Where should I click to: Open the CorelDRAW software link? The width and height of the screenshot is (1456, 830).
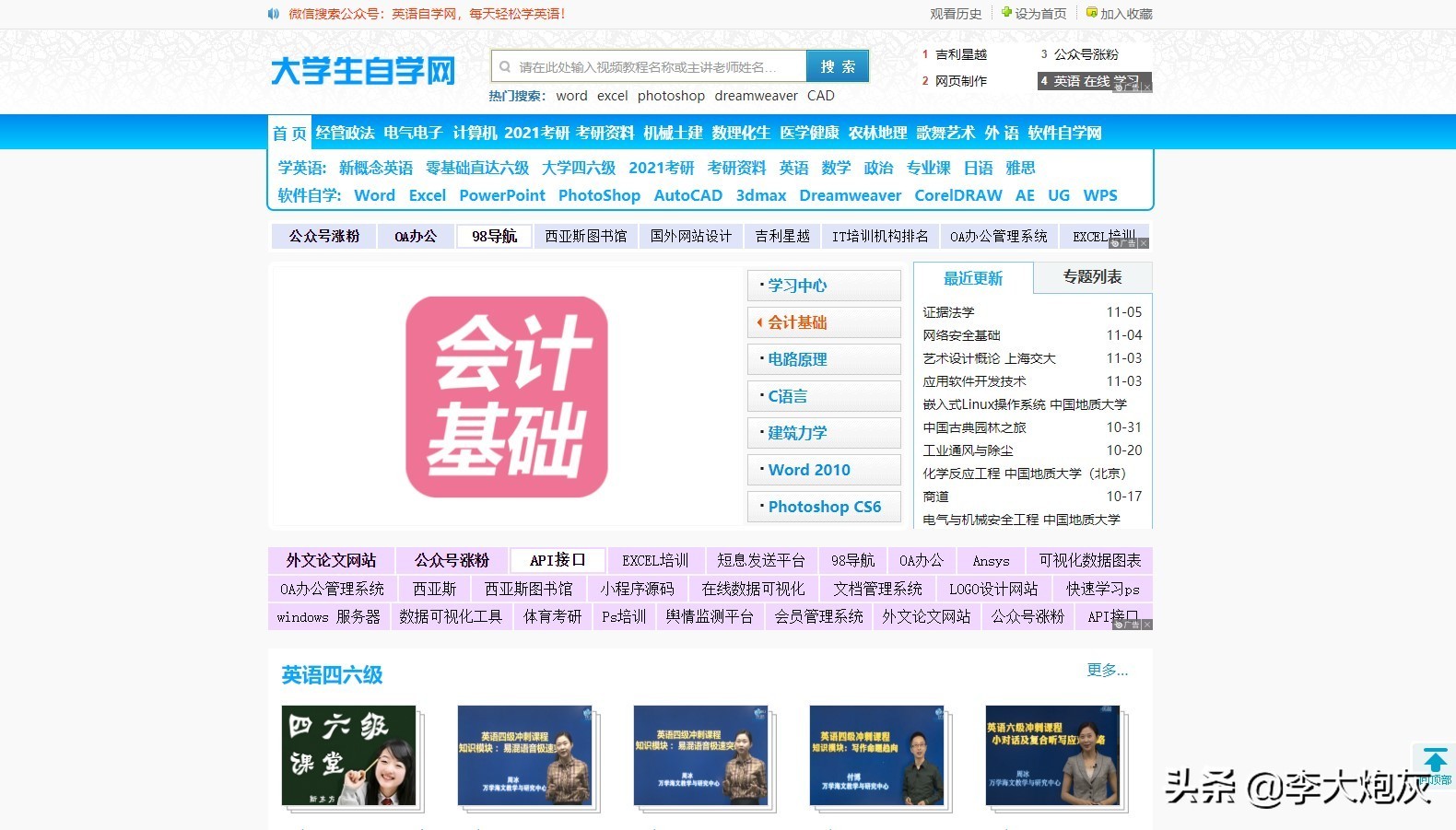click(958, 195)
